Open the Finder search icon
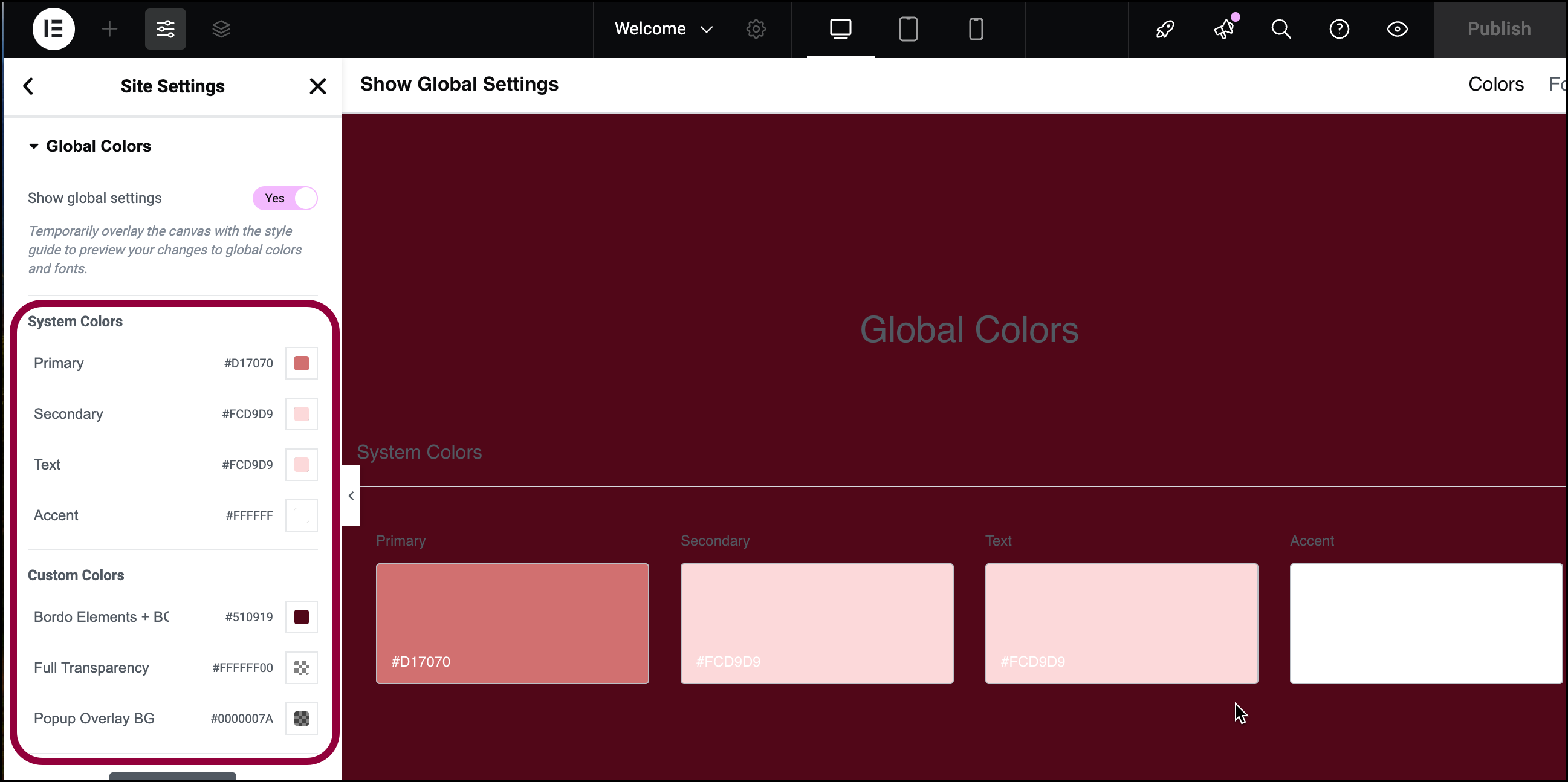The image size is (1568, 782). [x=1281, y=28]
